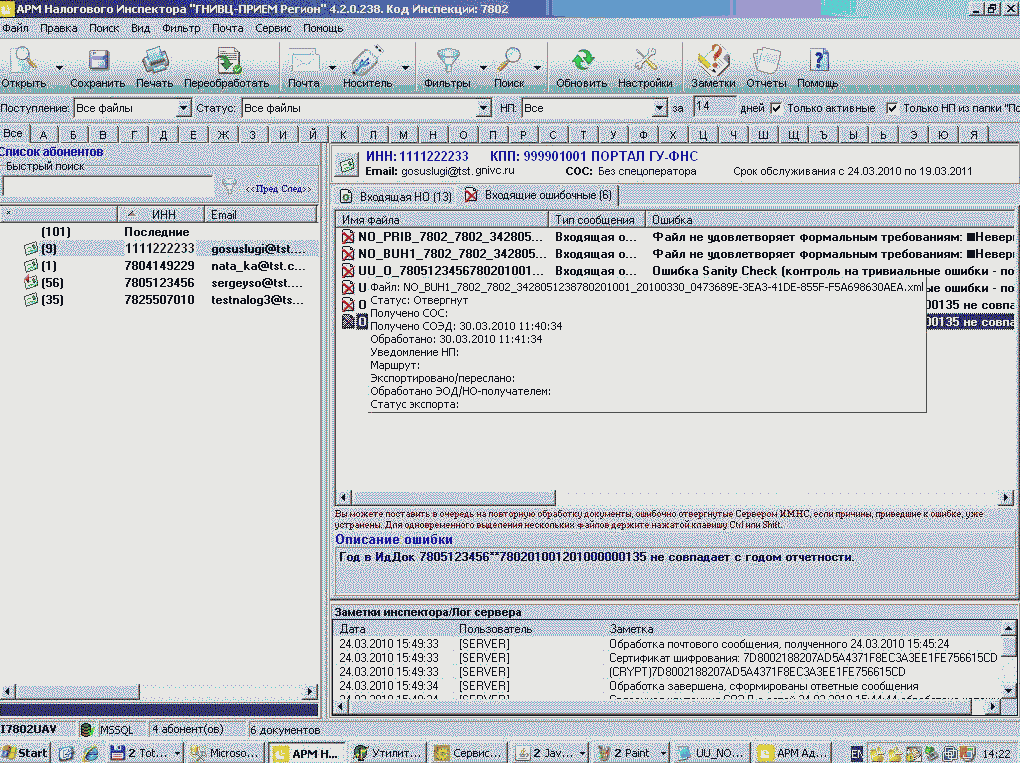Click the Быстрый поиск input field

tap(108, 186)
